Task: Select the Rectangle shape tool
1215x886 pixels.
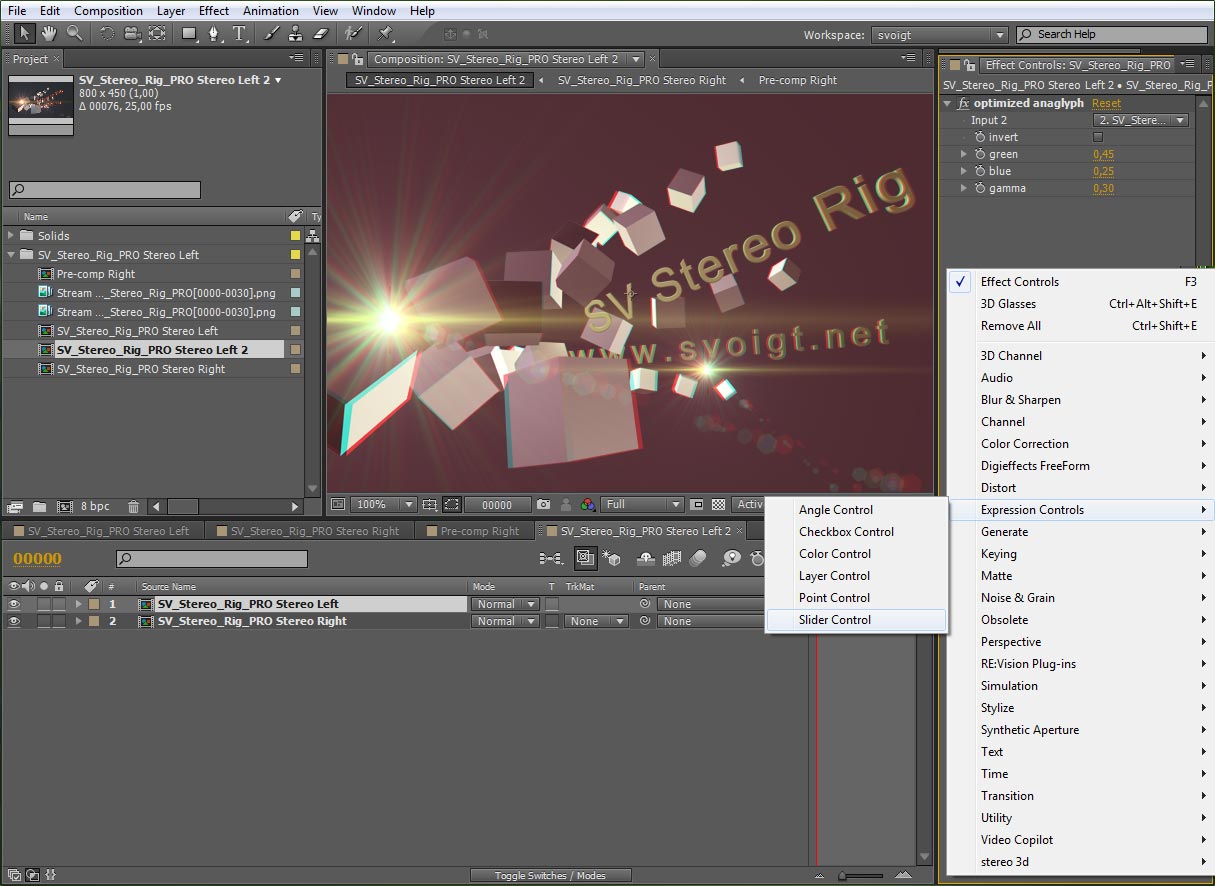Action: tap(189, 33)
